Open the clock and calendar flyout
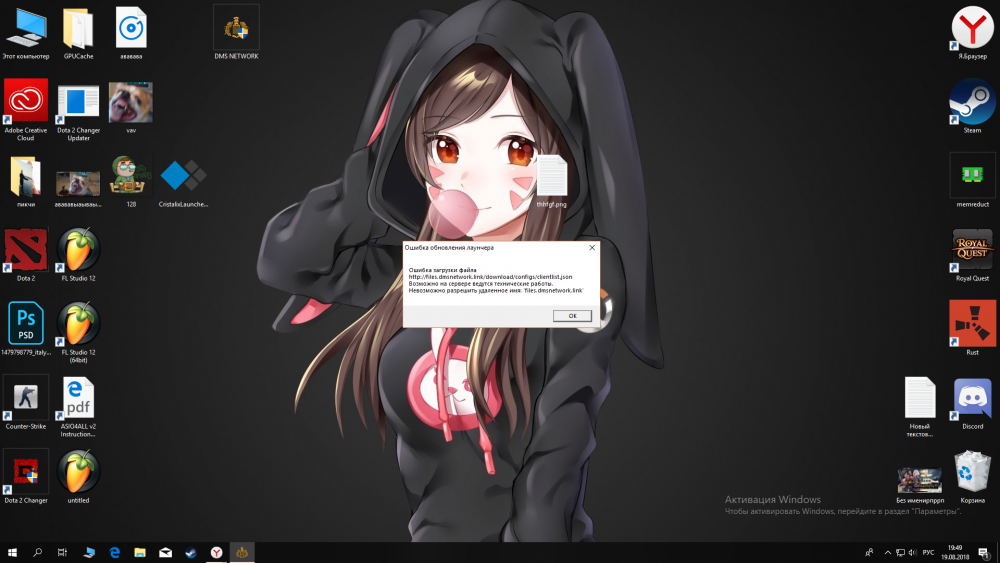The height and width of the screenshot is (563, 1000). click(x=955, y=552)
